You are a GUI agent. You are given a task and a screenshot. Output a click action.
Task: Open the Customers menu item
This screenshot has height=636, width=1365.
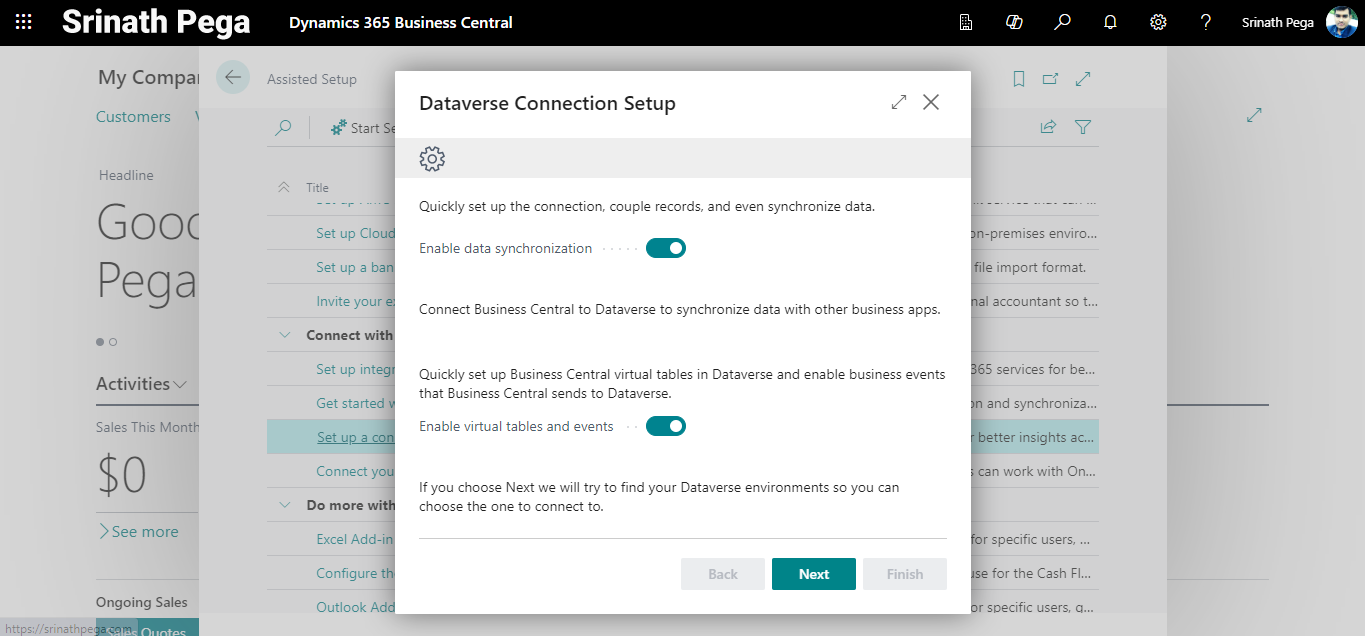(133, 117)
